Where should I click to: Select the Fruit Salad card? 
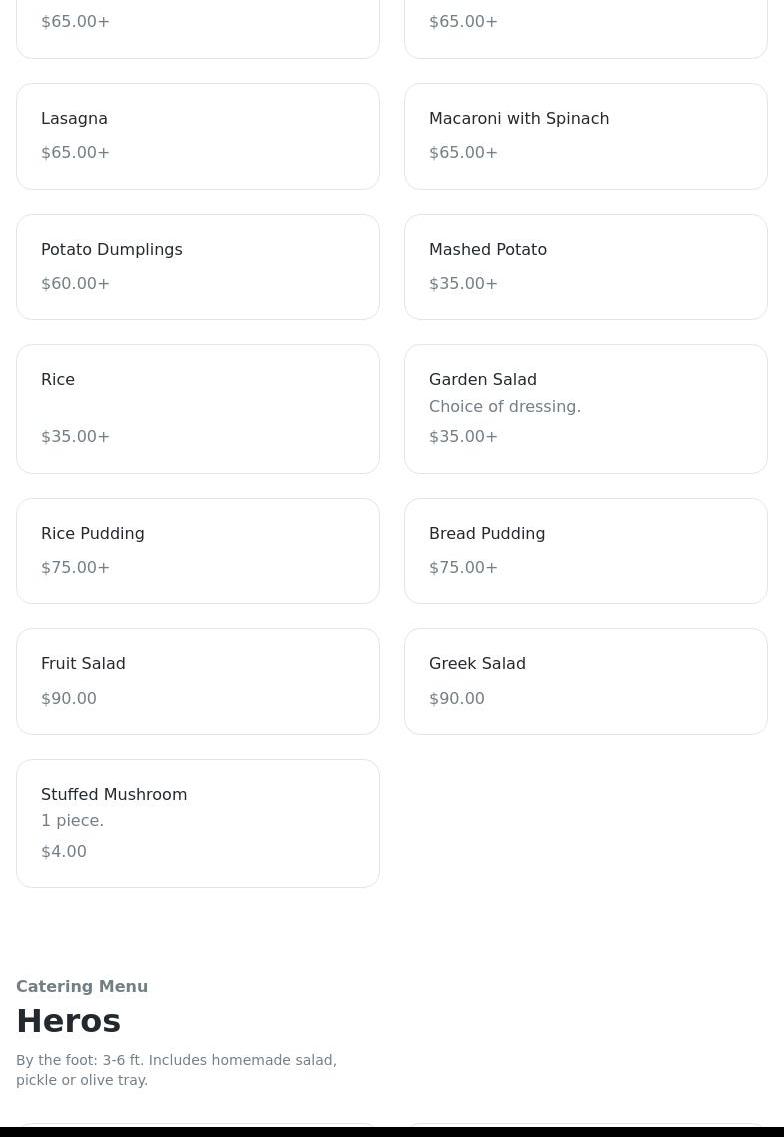[x=198, y=681]
